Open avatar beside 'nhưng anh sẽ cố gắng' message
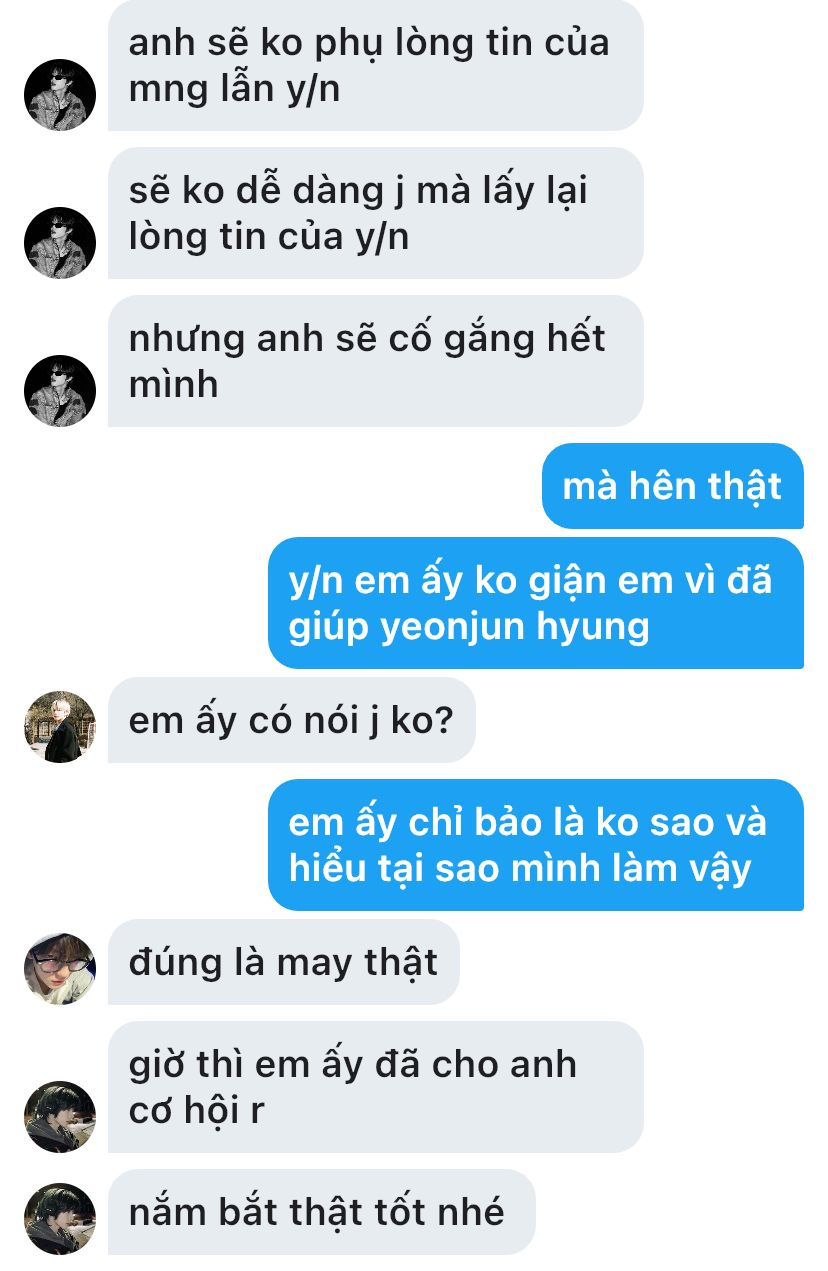828x1271 pixels. (60, 391)
